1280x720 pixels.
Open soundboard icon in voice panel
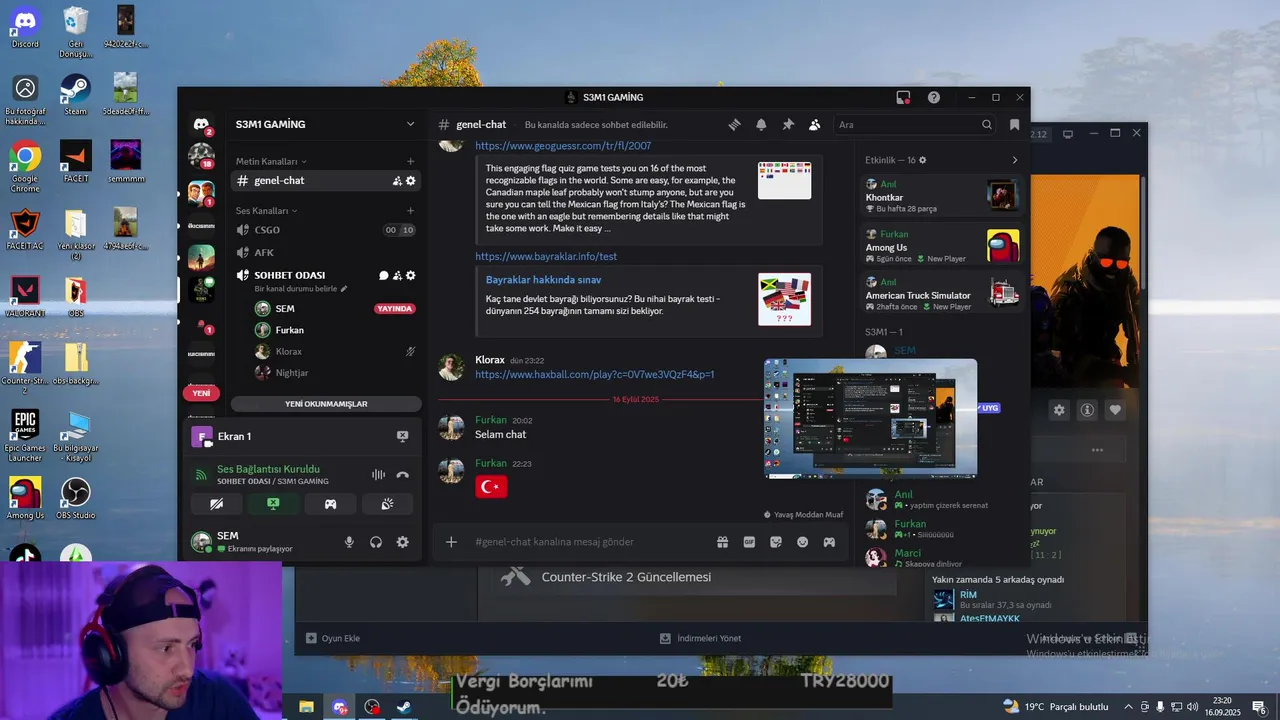pyautogui.click(x=387, y=504)
